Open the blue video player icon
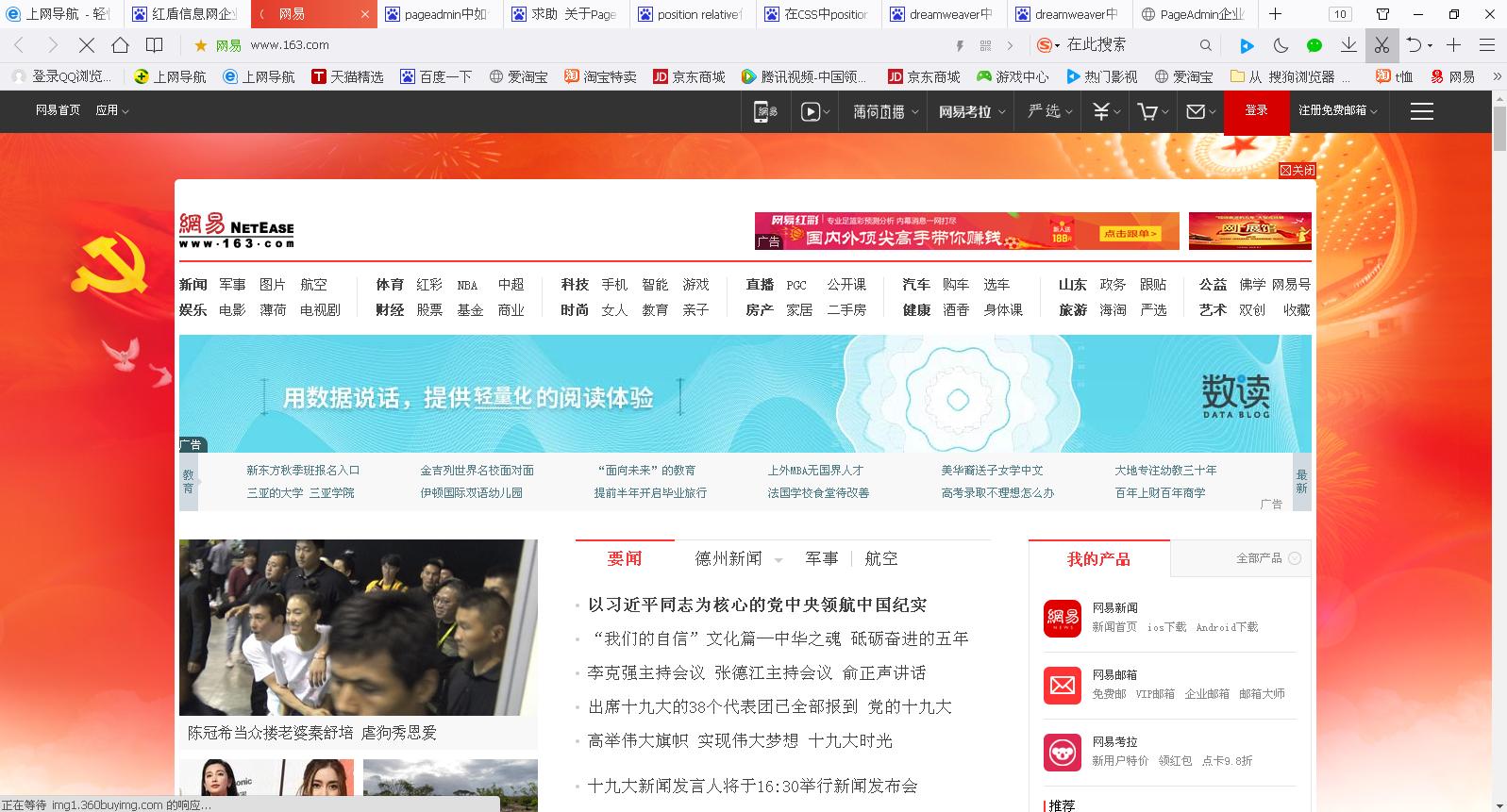This screenshot has height=812, width=1507. click(x=1247, y=45)
